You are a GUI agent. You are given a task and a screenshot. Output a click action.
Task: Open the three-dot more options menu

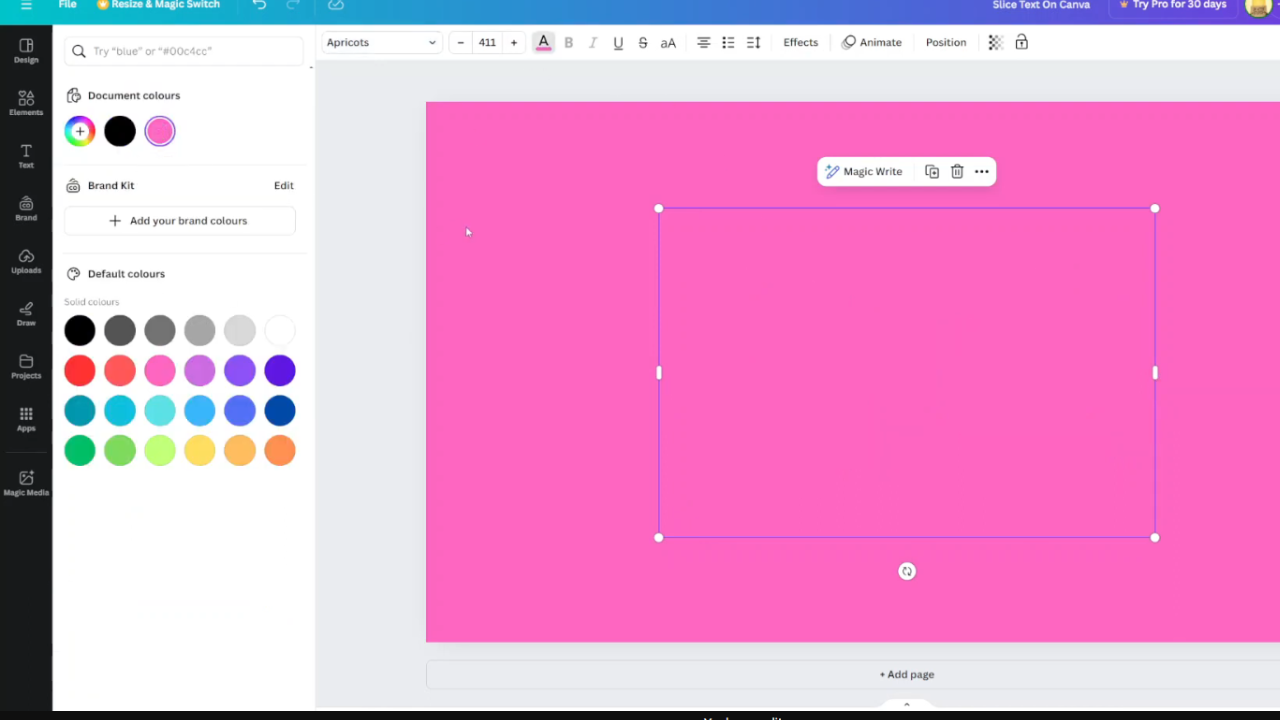tap(982, 172)
